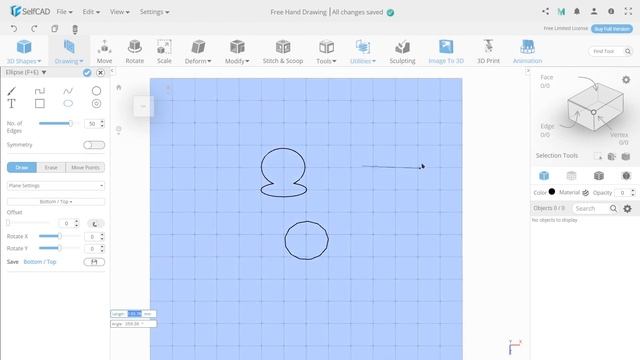Open the File menu
The height and width of the screenshot is (360, 640).
(x=64, y=12)
